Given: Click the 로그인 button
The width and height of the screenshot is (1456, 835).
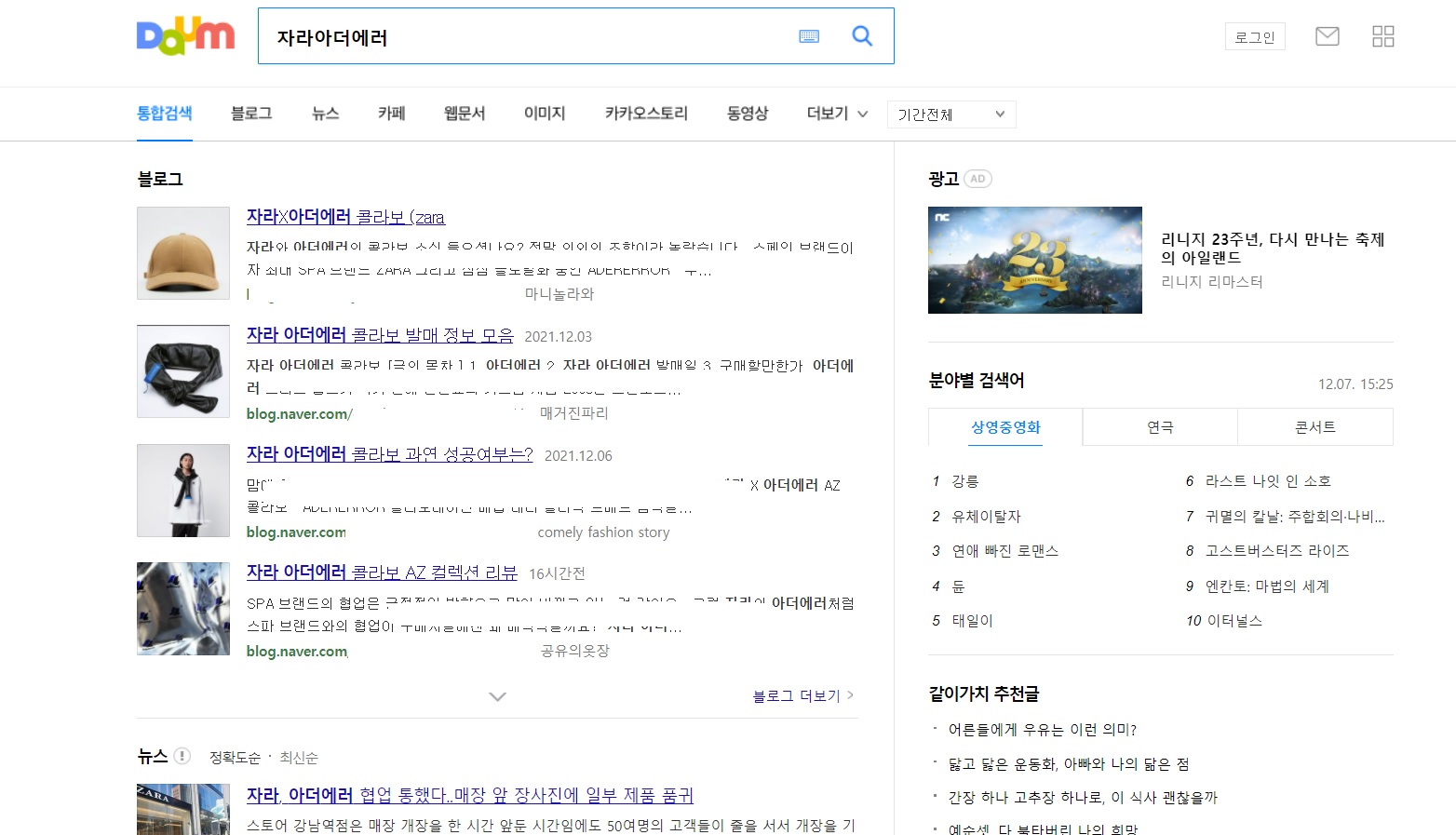Looking at the screenshot, I should click(1255, 36).
